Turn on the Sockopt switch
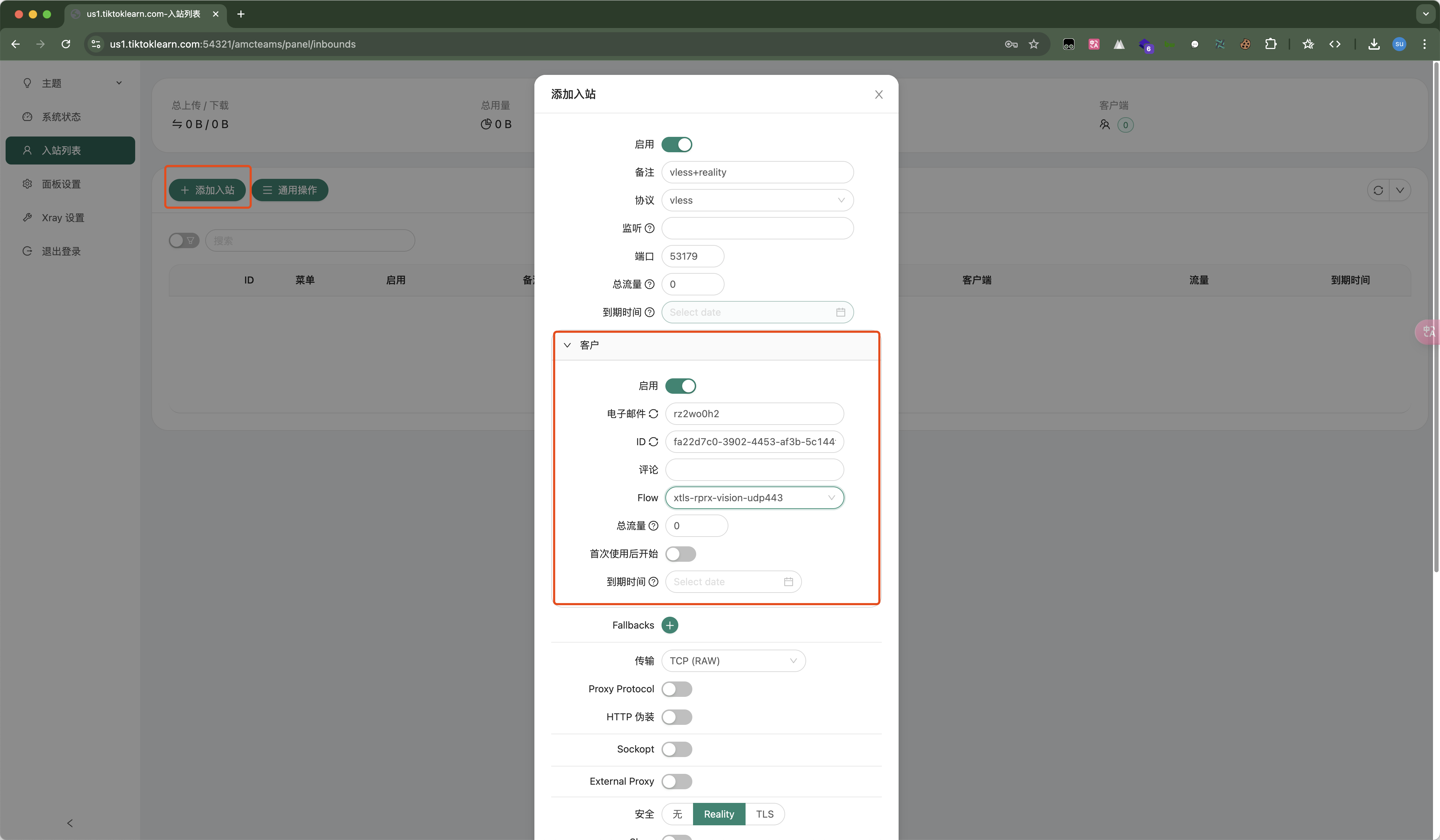 tap(677, 749)
